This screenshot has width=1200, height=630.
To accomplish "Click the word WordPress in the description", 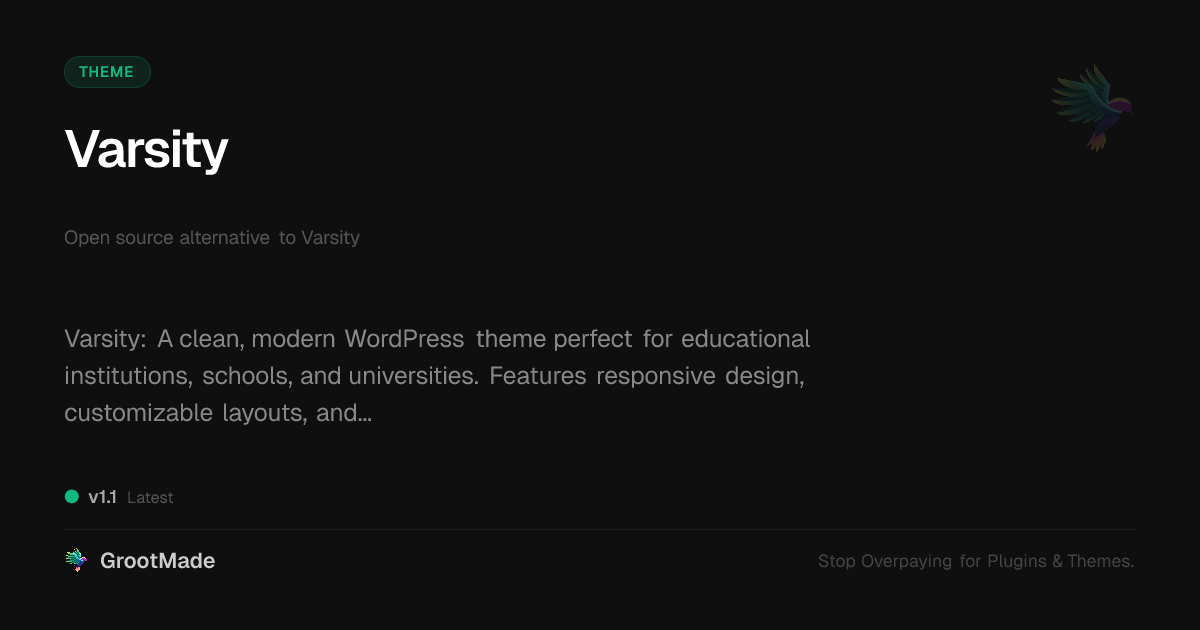I will click(x=404, y=339).
